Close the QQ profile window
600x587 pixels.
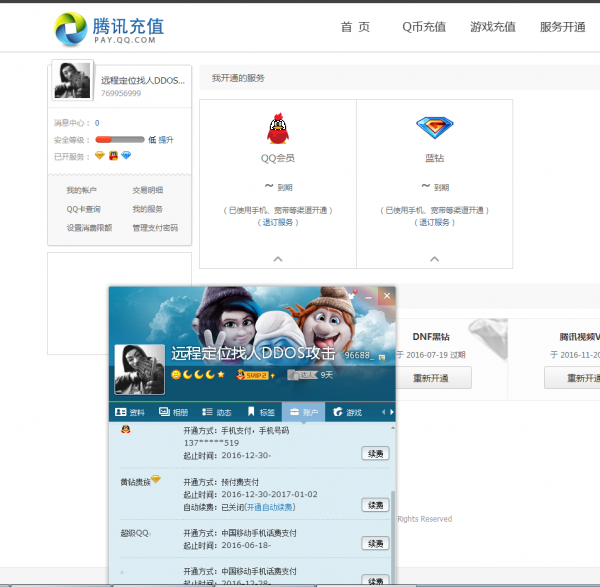coord(387,296)
